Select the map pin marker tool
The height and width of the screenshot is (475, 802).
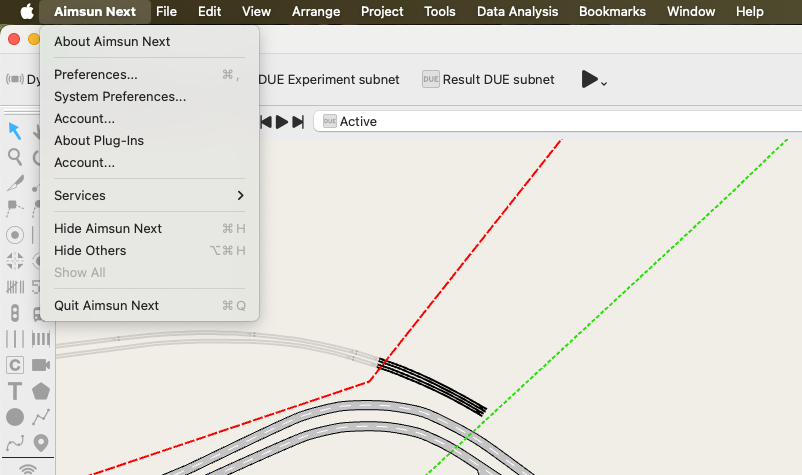coord(41,443)
